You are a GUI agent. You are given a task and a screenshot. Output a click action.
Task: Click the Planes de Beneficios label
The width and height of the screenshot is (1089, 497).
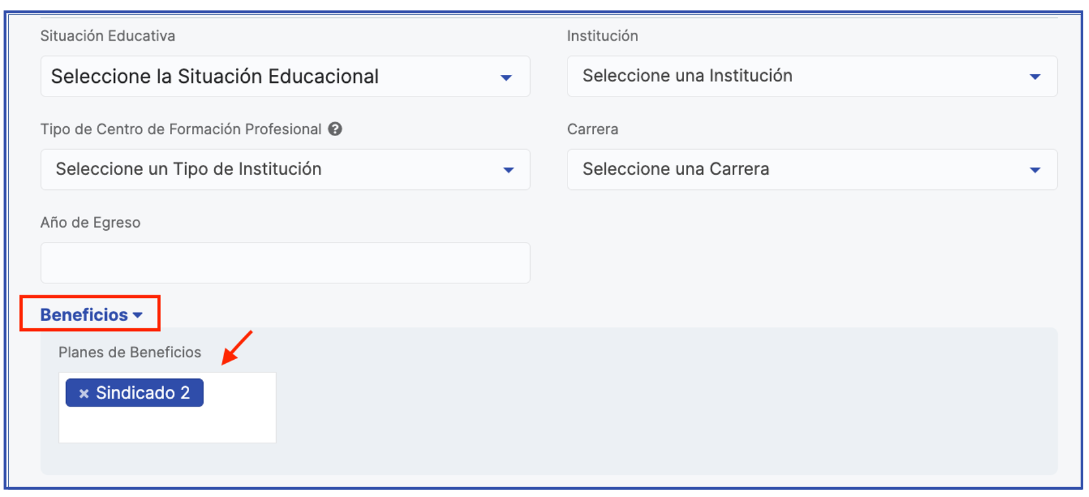(130, 352)
